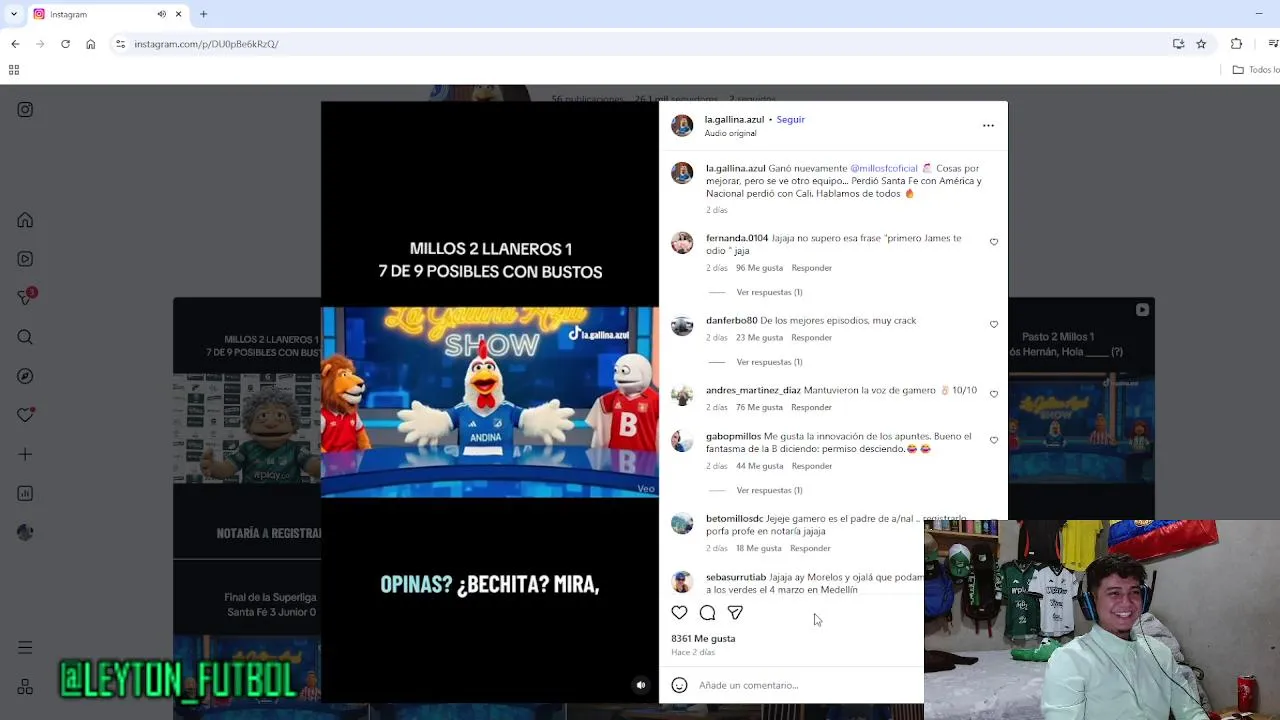Open Reels from the left sidebar

pyautogui.click(x=25, y=259)
